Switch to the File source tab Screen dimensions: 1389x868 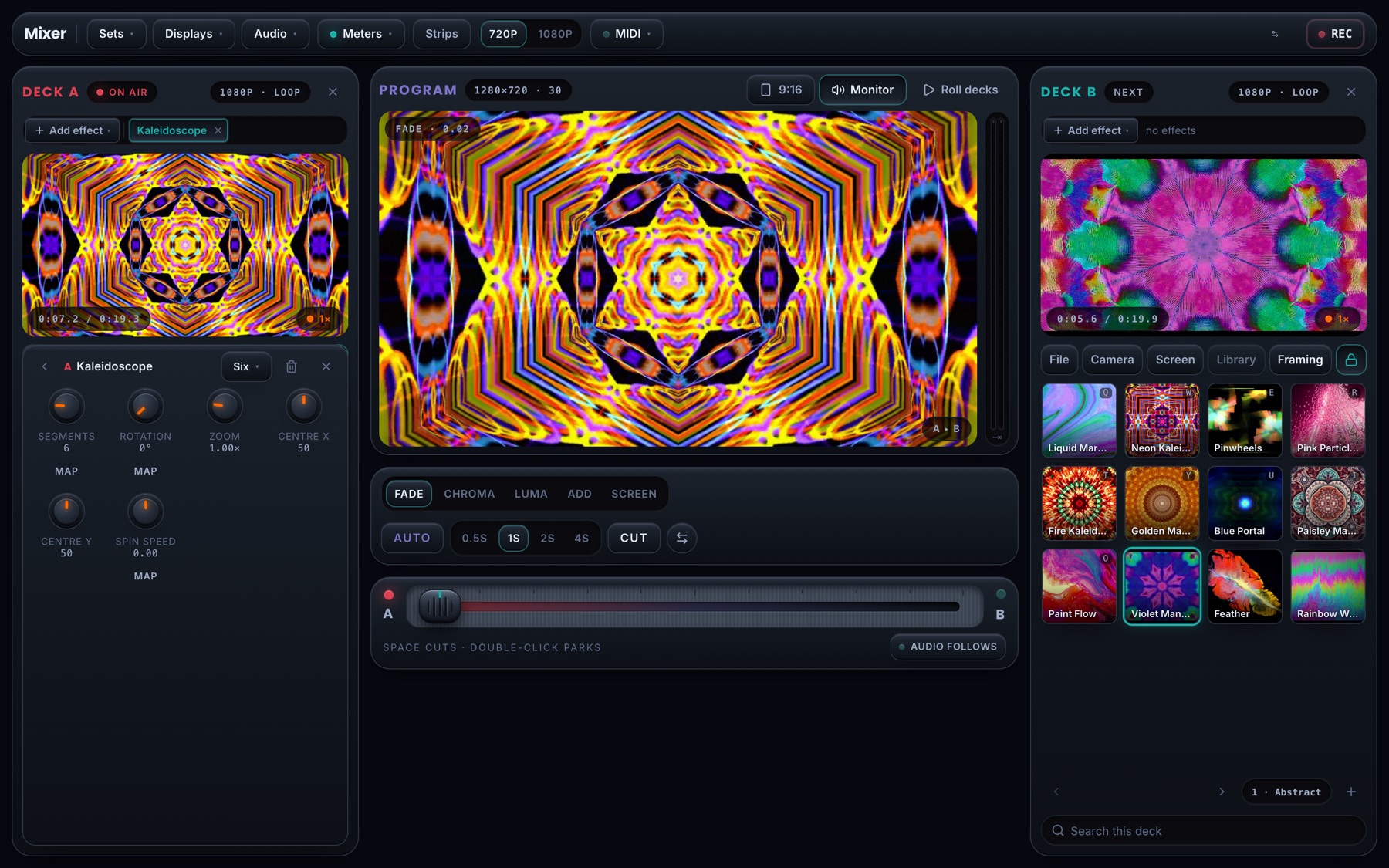1059,360
